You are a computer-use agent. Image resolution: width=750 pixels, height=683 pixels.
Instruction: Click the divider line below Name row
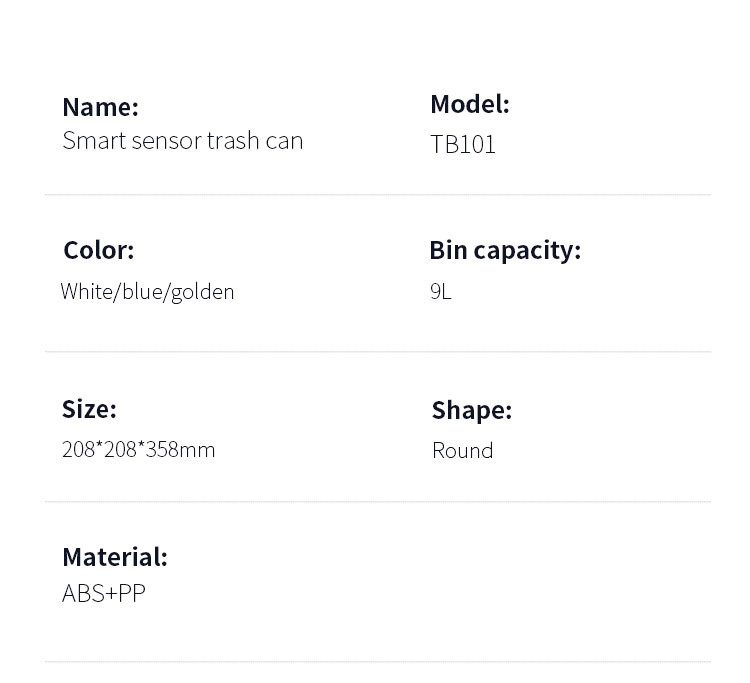378,195
